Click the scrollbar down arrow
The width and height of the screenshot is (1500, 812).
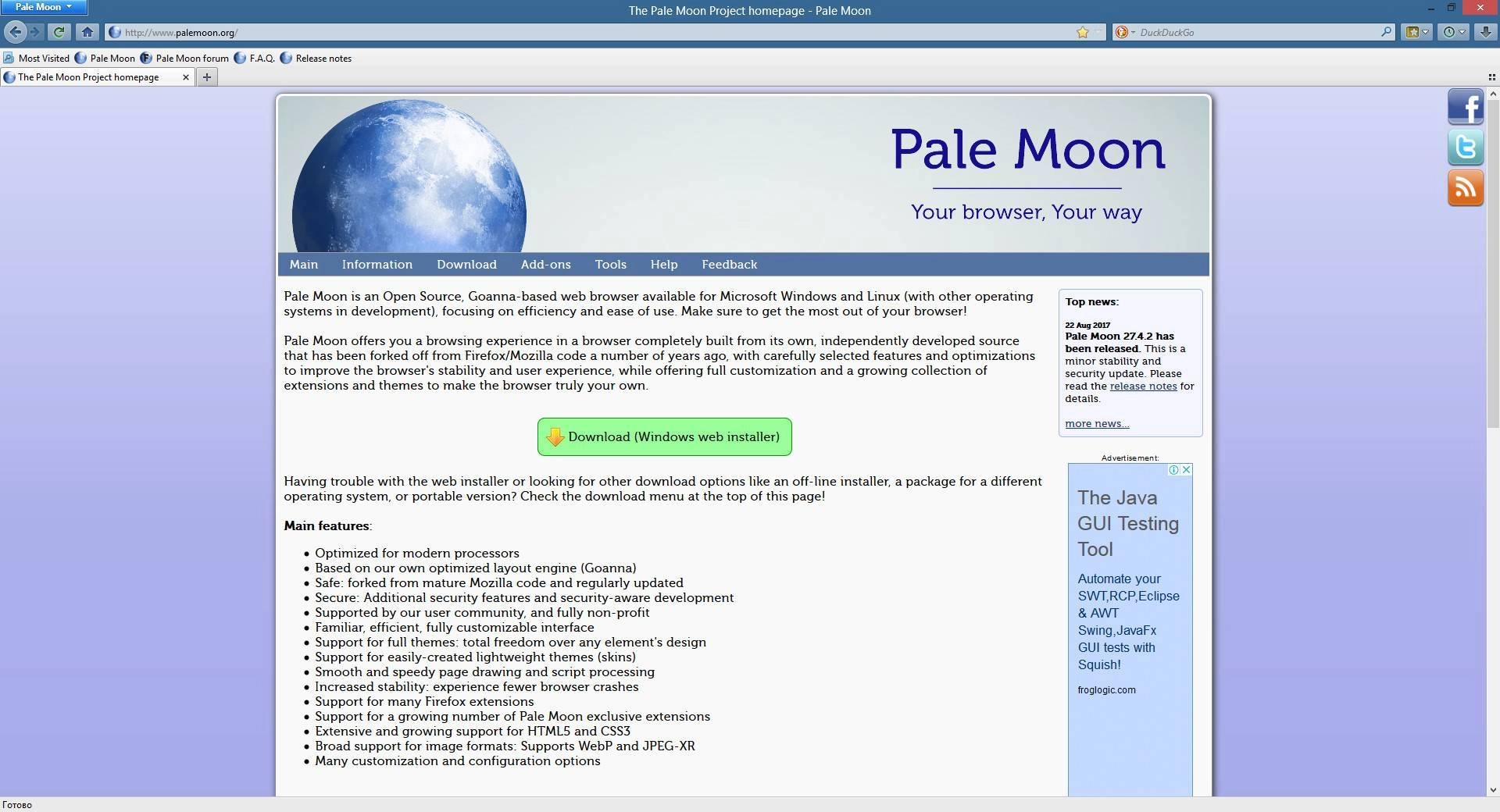click(1492, 790)
